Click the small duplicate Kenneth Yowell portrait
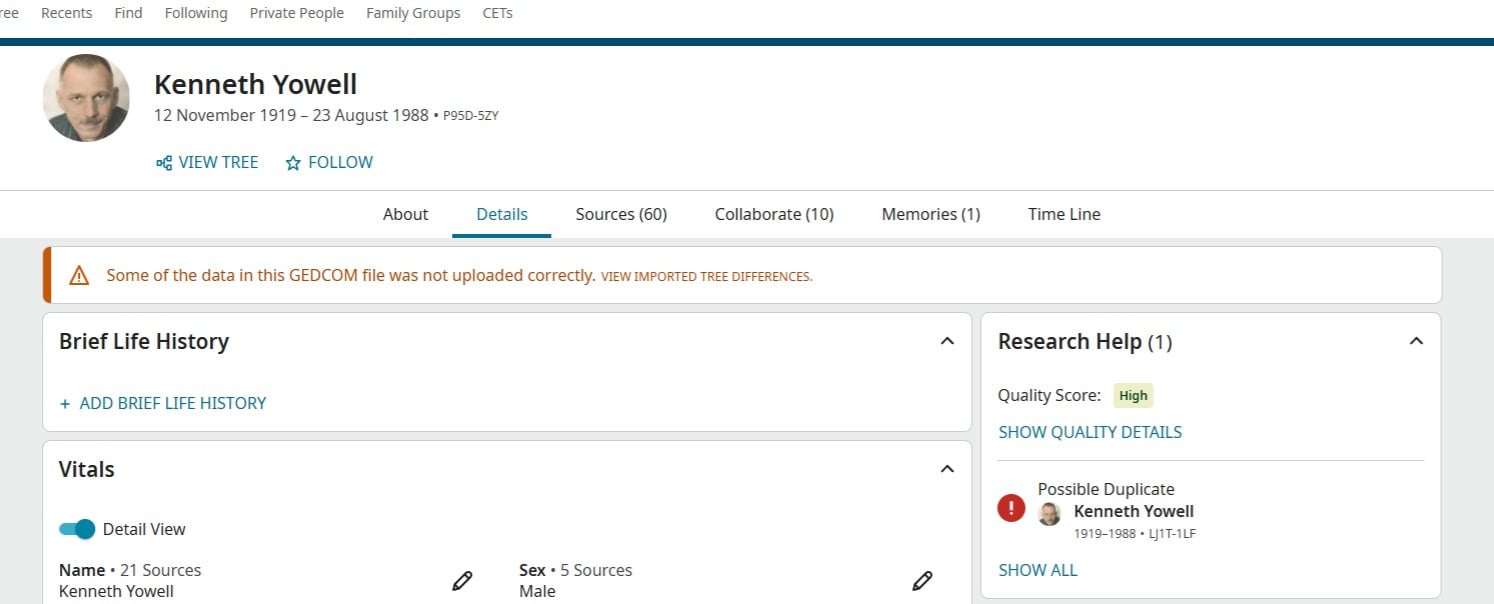The image size is (1494, 604). pyautogui.click(x=1049, y=513)
